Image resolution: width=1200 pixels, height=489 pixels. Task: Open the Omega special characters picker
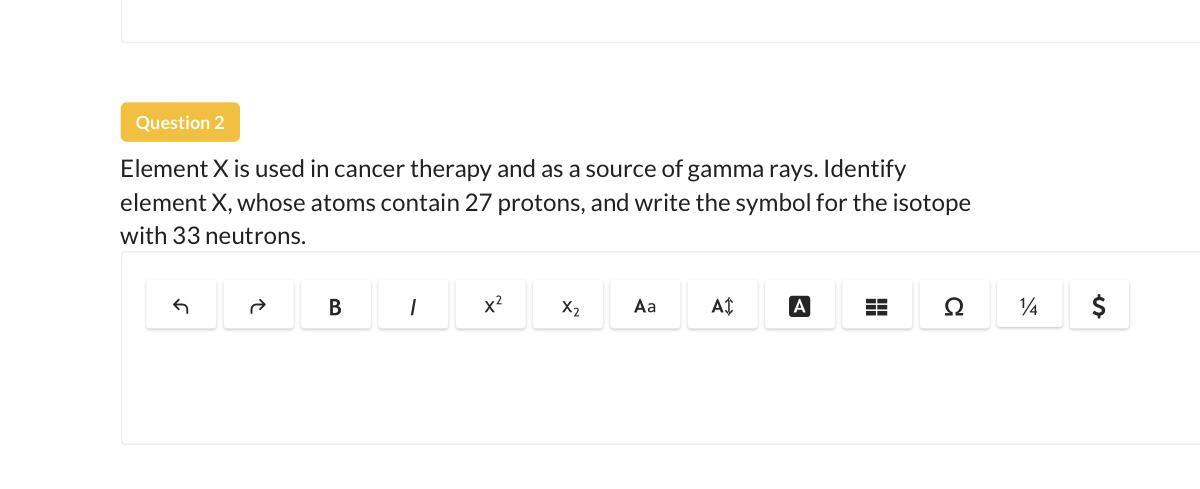[x=954, y=306]
